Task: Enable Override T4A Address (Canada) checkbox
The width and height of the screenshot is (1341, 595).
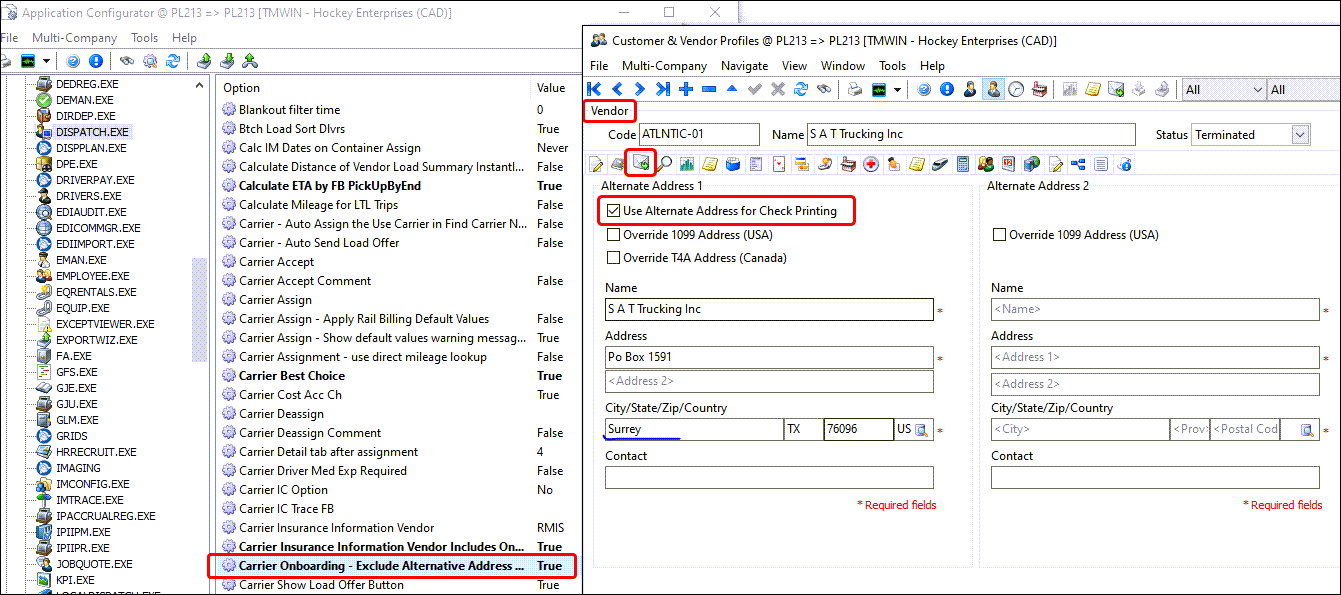Action: 613,258
